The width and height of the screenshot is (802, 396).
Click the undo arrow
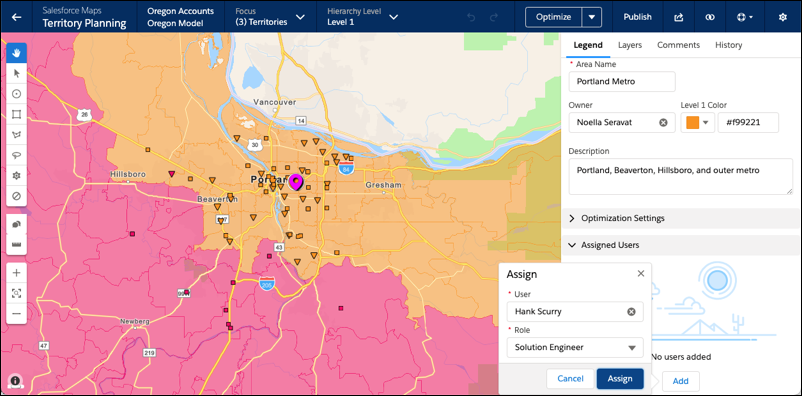coord(472,17)
